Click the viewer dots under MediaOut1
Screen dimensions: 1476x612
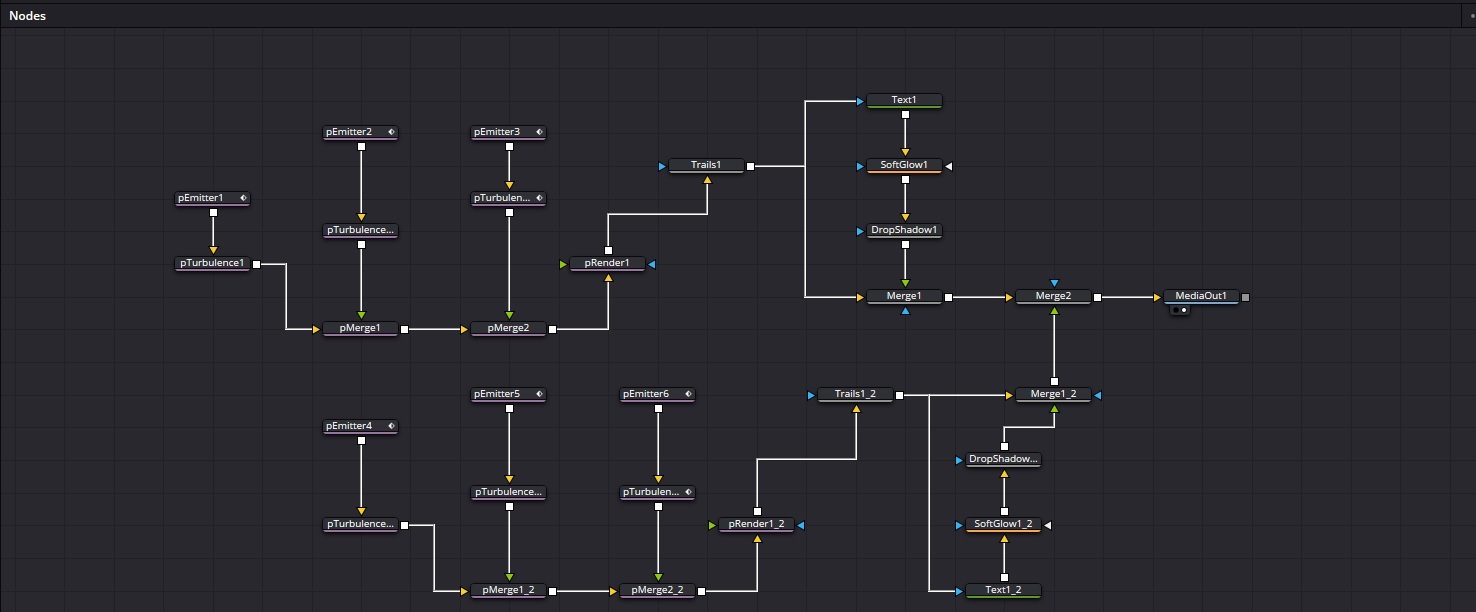click(1180, 310)
